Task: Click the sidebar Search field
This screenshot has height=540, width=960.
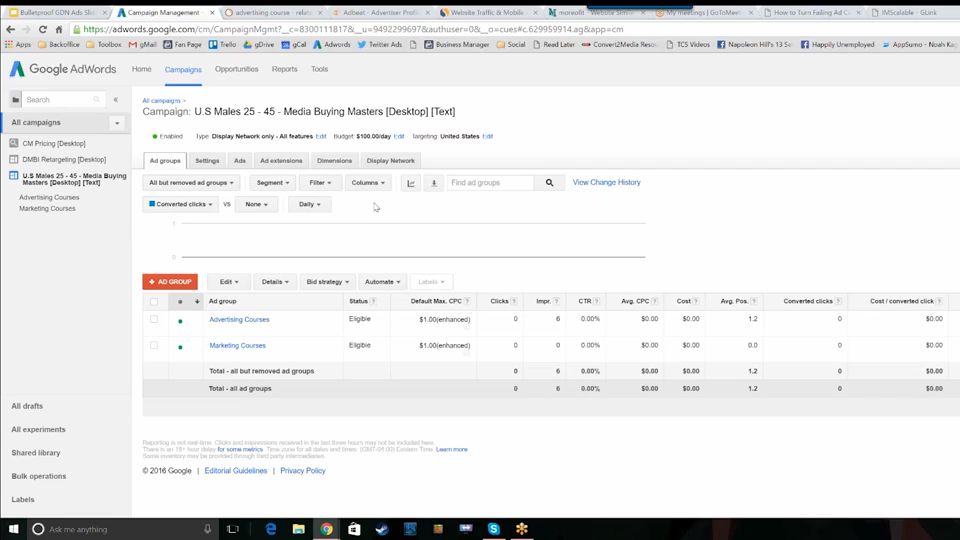Action: (x=63, y=99)
